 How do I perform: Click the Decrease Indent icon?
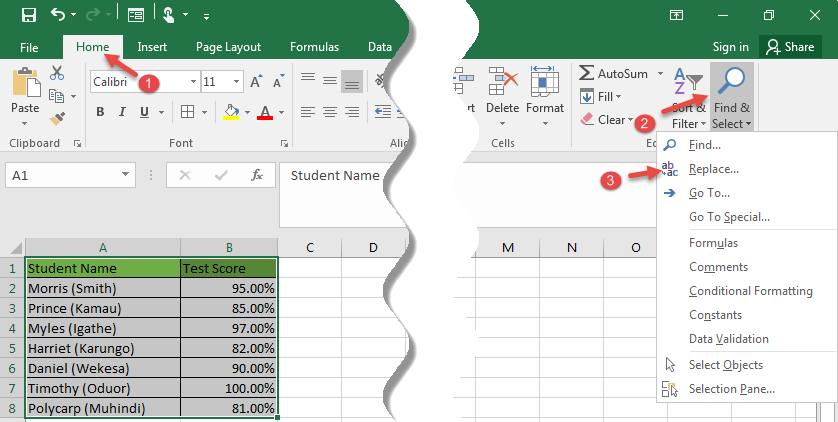[383, 112]
